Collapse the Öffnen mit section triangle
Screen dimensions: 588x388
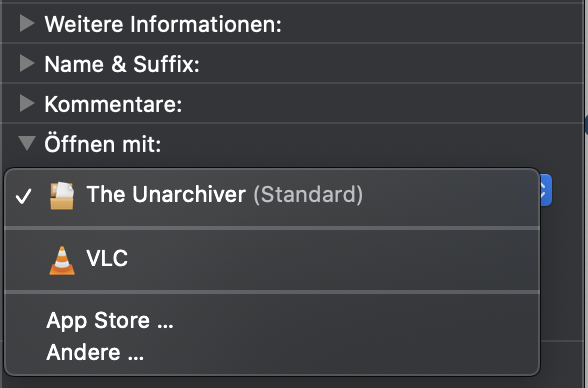(27, 143)
